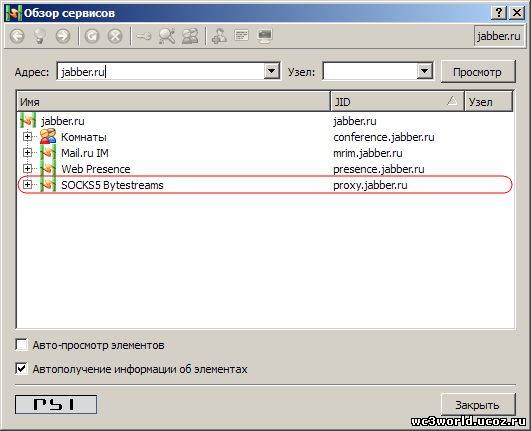Click the vCard info toolbar icon
Viewport: 531px width, 431px height.
pyautogui.click(x=242, y=35)
